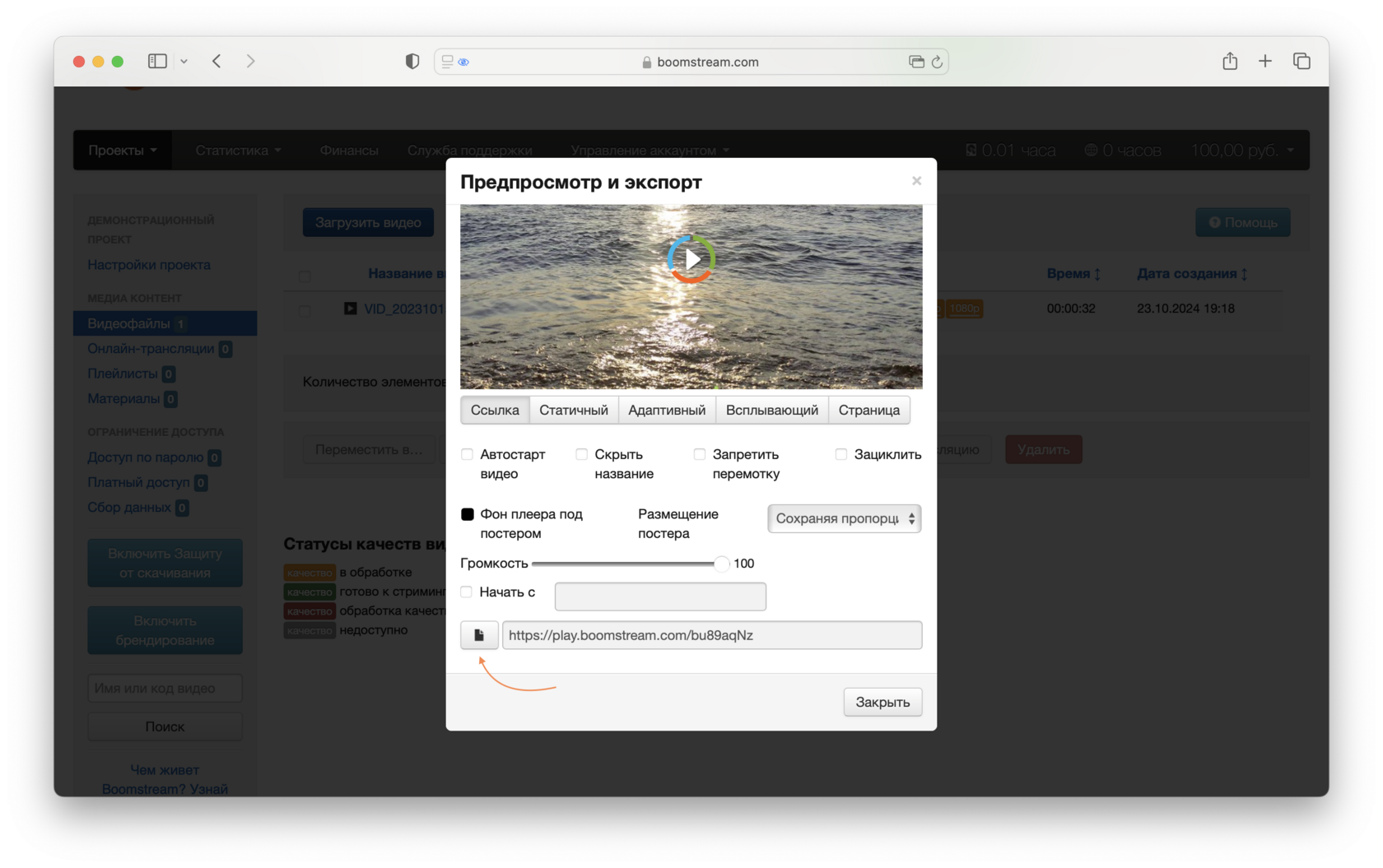
Task: Open Служба поддержки in the navbar
Action: (470, 150)
